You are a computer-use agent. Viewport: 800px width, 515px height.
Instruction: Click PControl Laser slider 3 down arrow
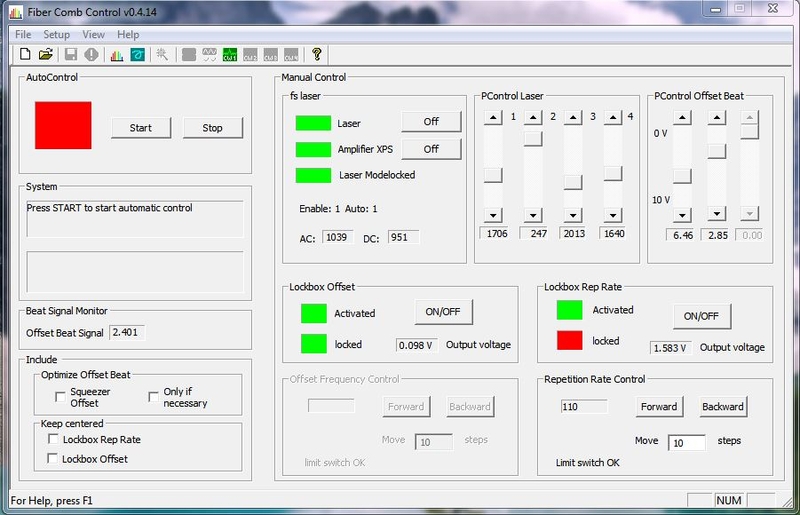(573, 215)
